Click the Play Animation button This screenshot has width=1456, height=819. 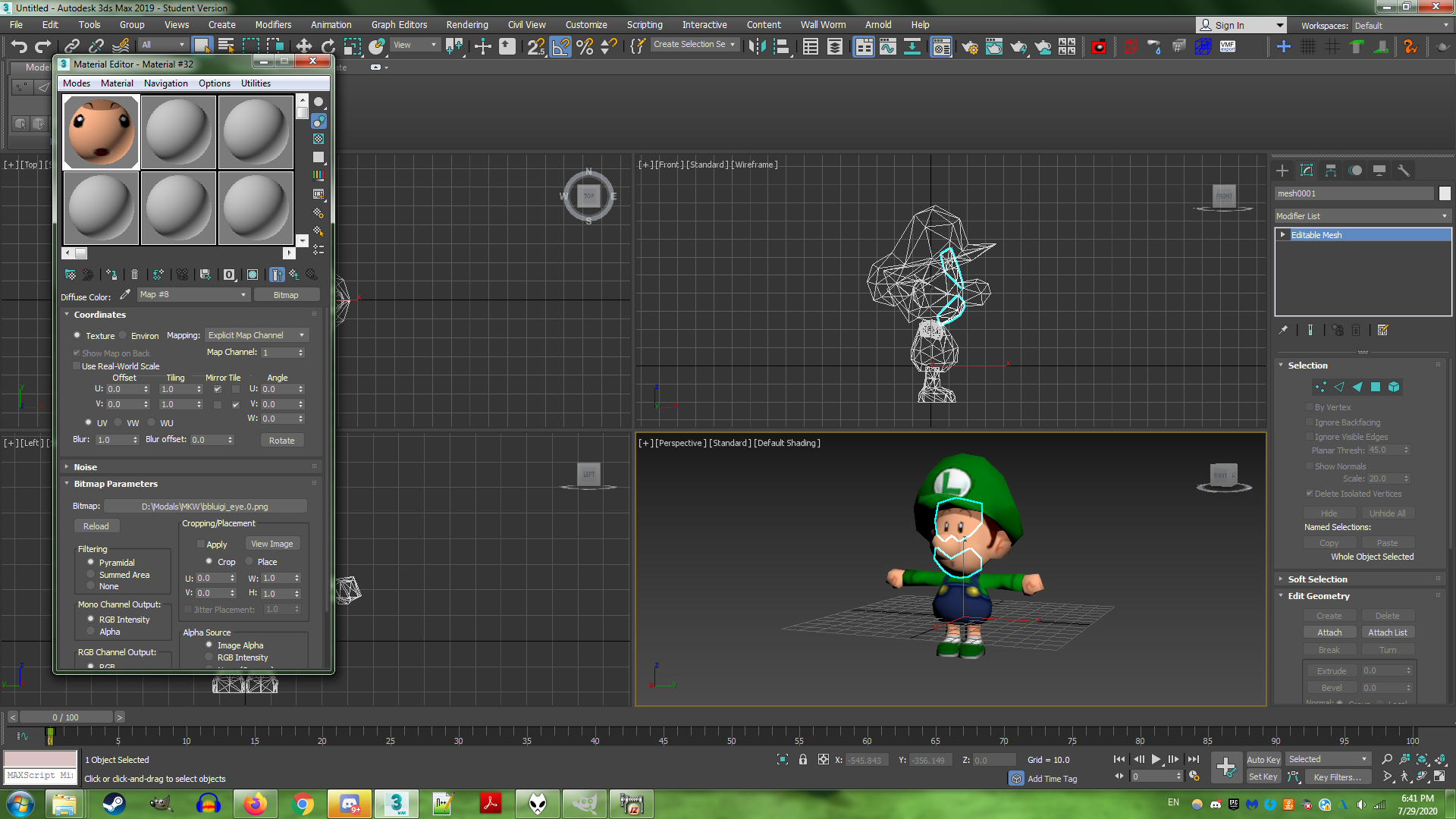1156,759
